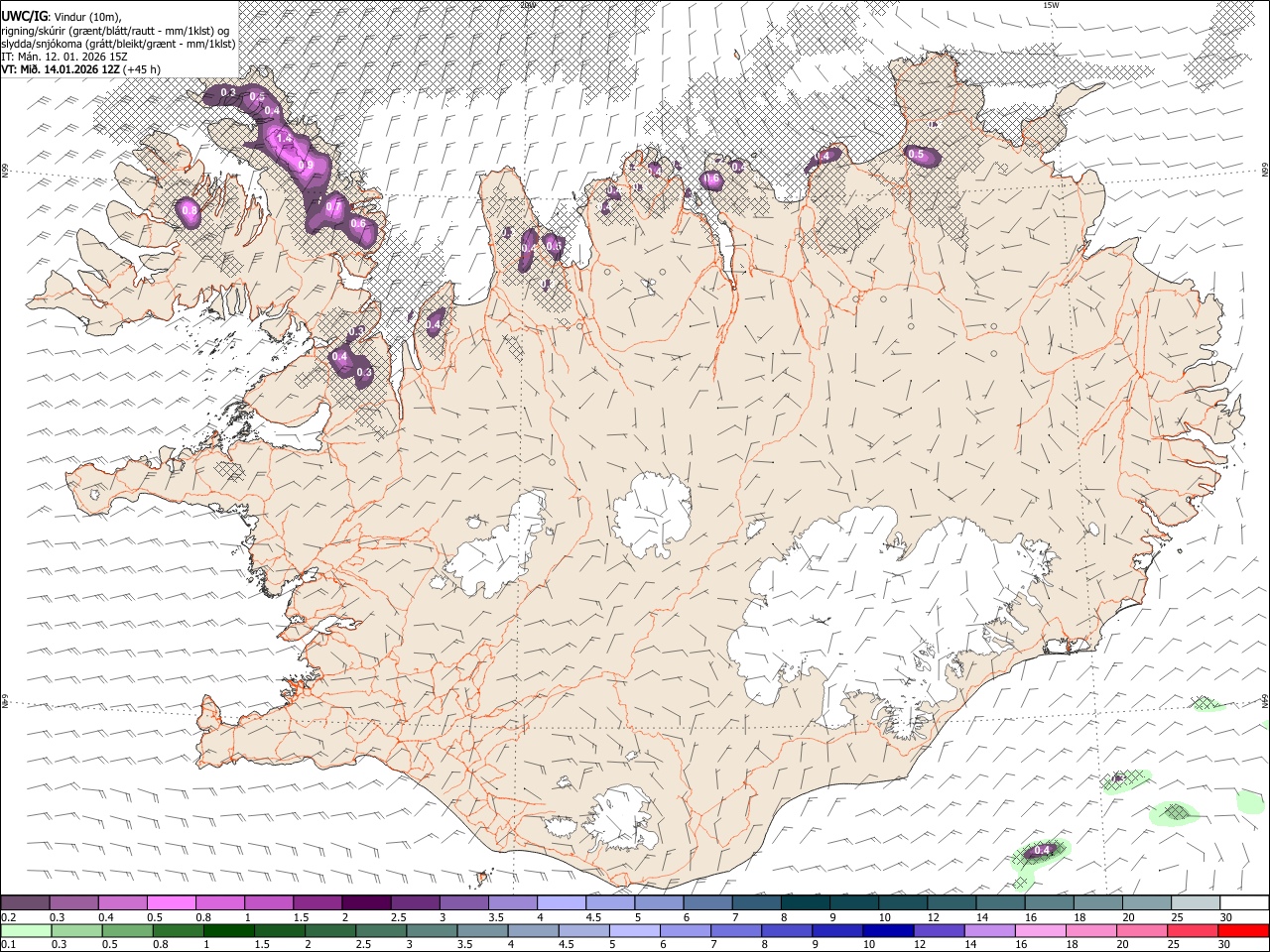This screenshot has height=952, width=1270.
Task: Click the 'IT: Mán. 12. 01. 2026 15Z' line
Action: 63,57
